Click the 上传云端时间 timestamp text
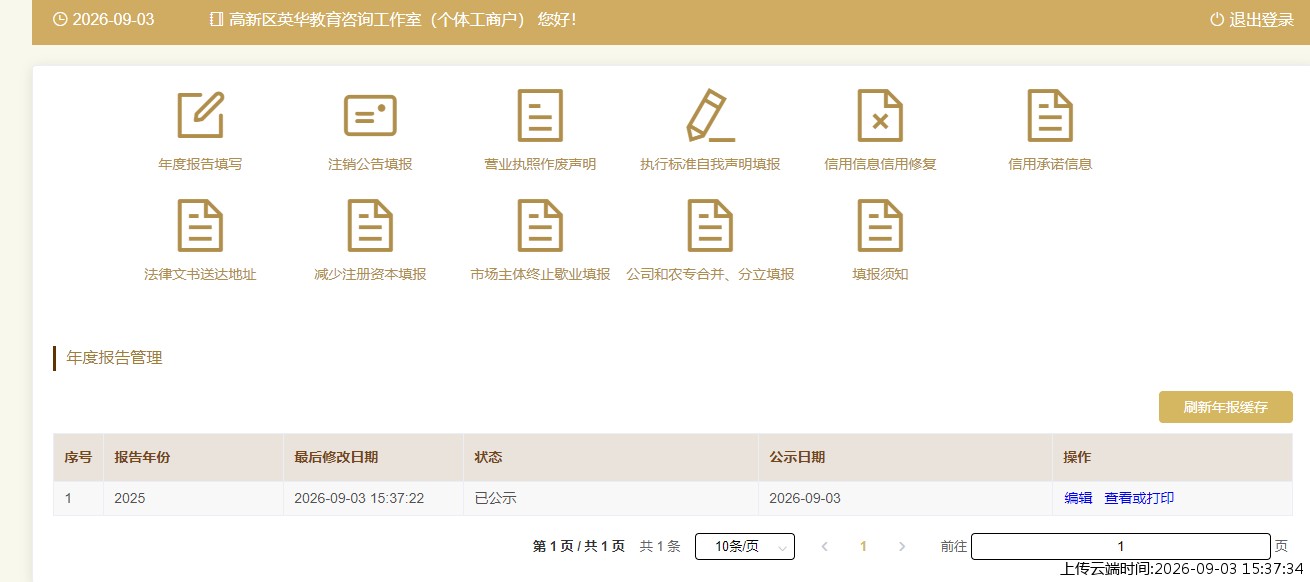This screenshot has width=1310, height=582. coord(1182,569)
